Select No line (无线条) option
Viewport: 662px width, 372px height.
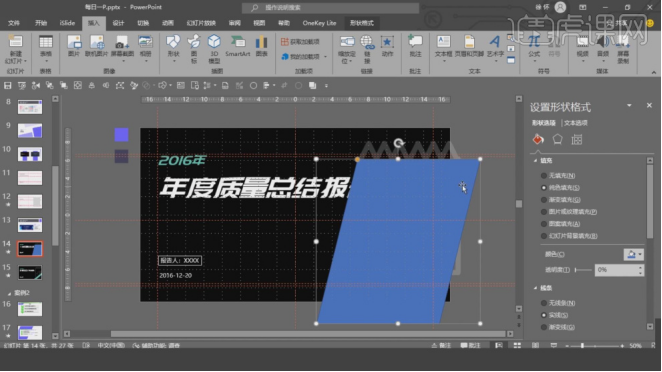click(558, 303)
